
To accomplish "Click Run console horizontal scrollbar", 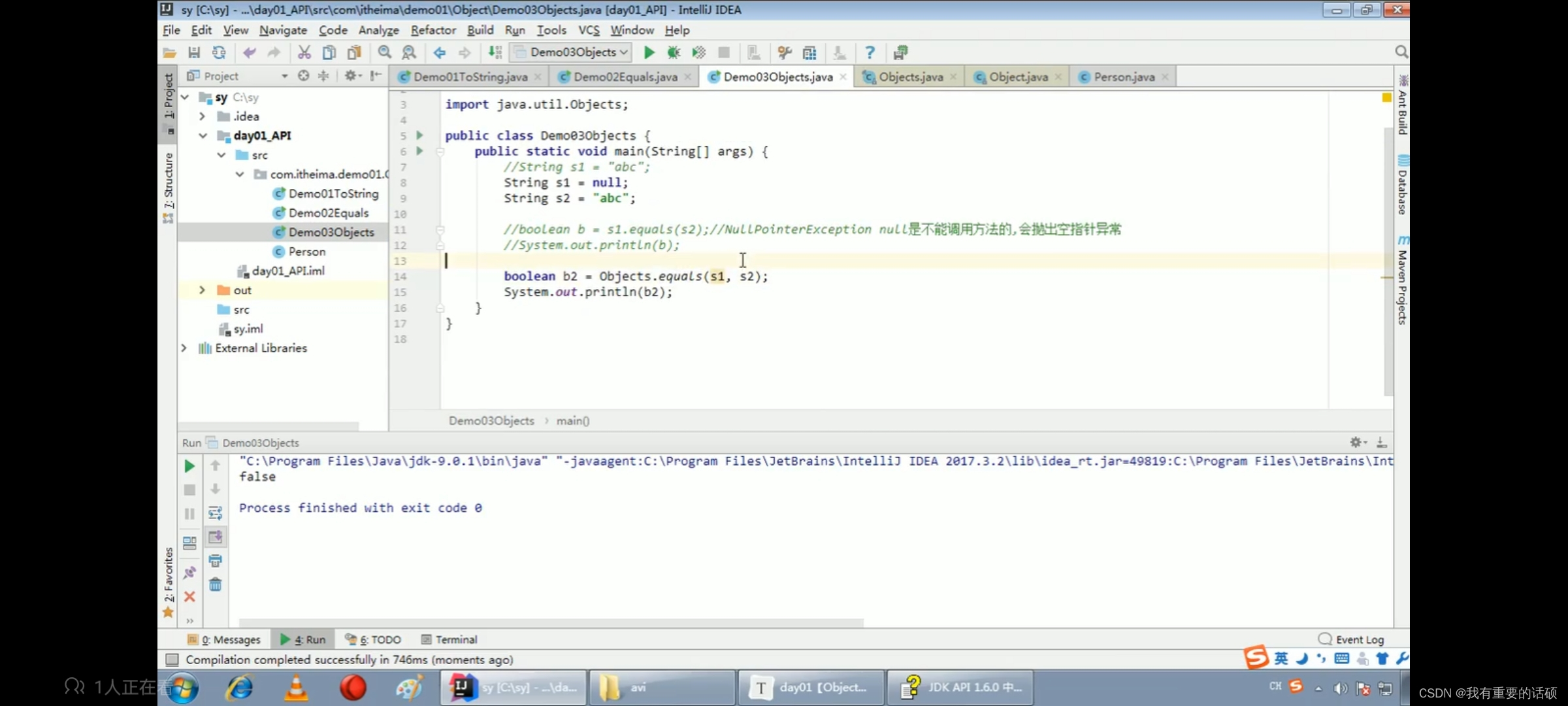I will (551, 622).
